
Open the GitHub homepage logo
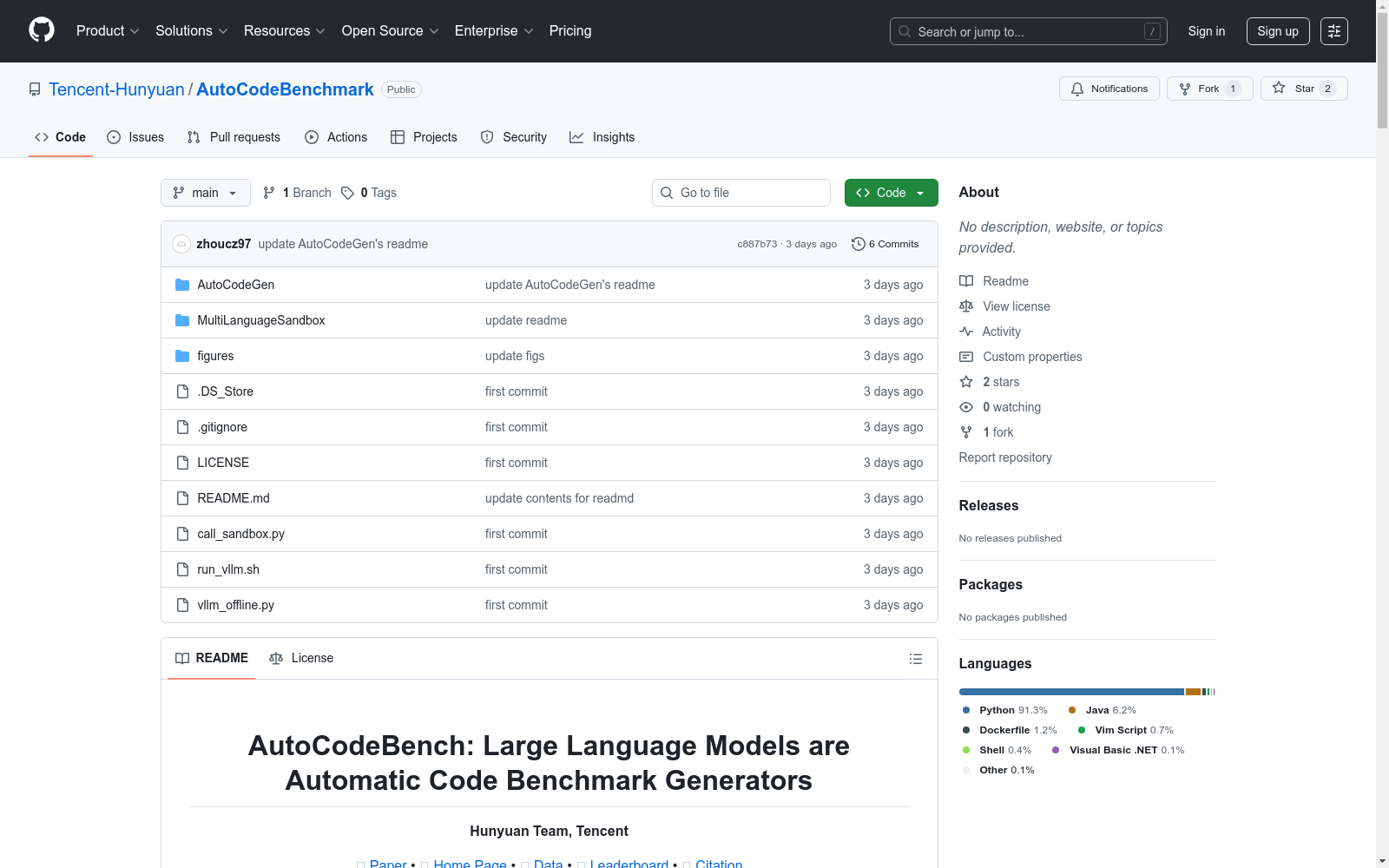point(42,30)
